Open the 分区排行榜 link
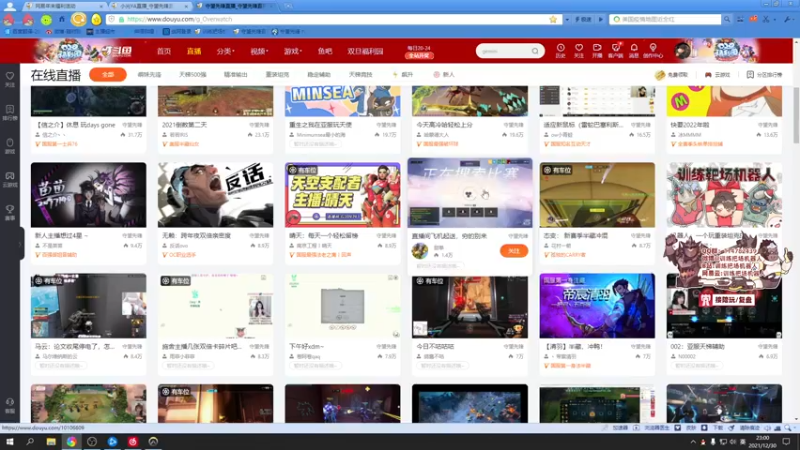 [x=764, y=74]
